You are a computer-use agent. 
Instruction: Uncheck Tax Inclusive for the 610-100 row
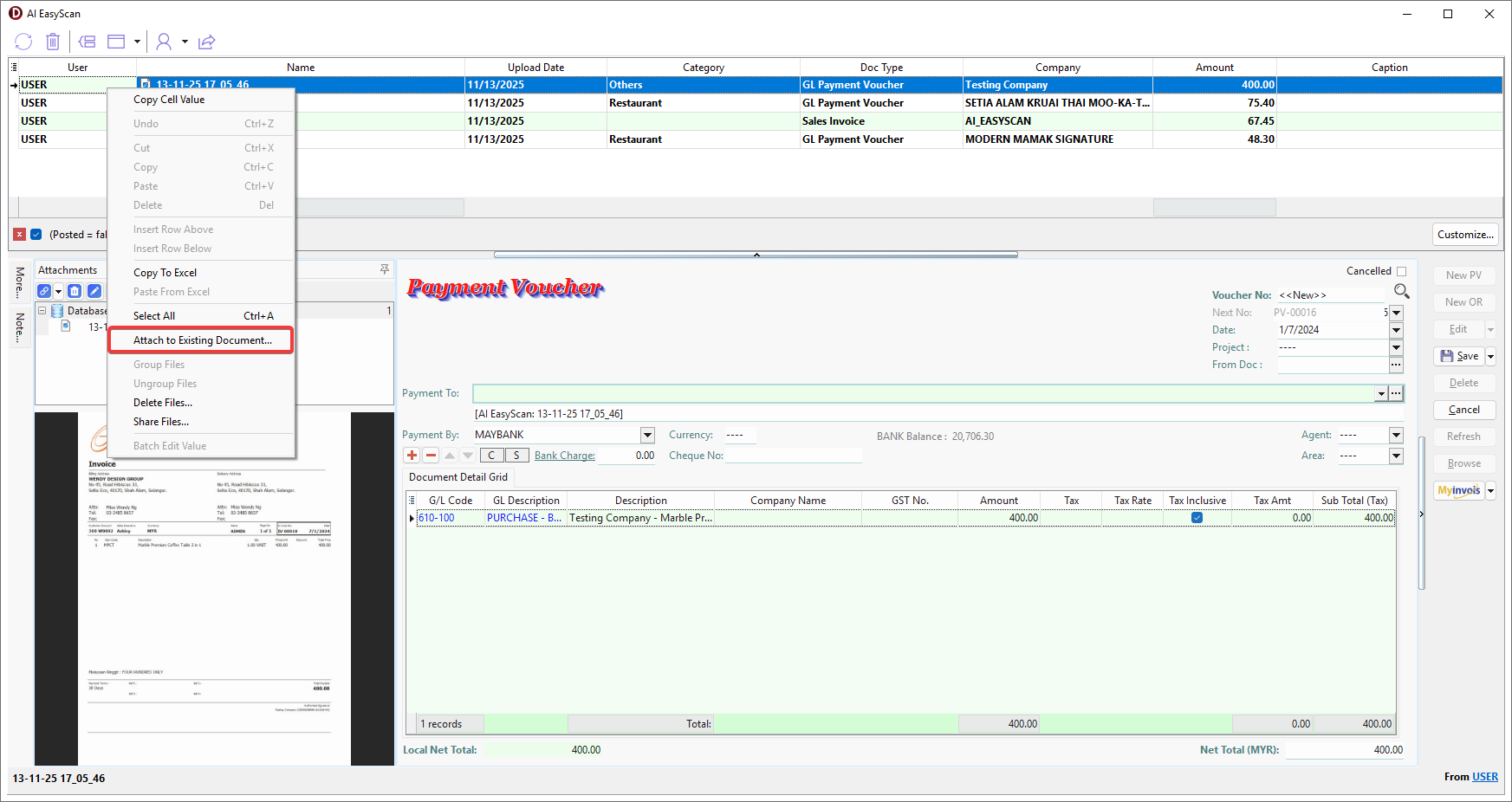[1197, 518]
